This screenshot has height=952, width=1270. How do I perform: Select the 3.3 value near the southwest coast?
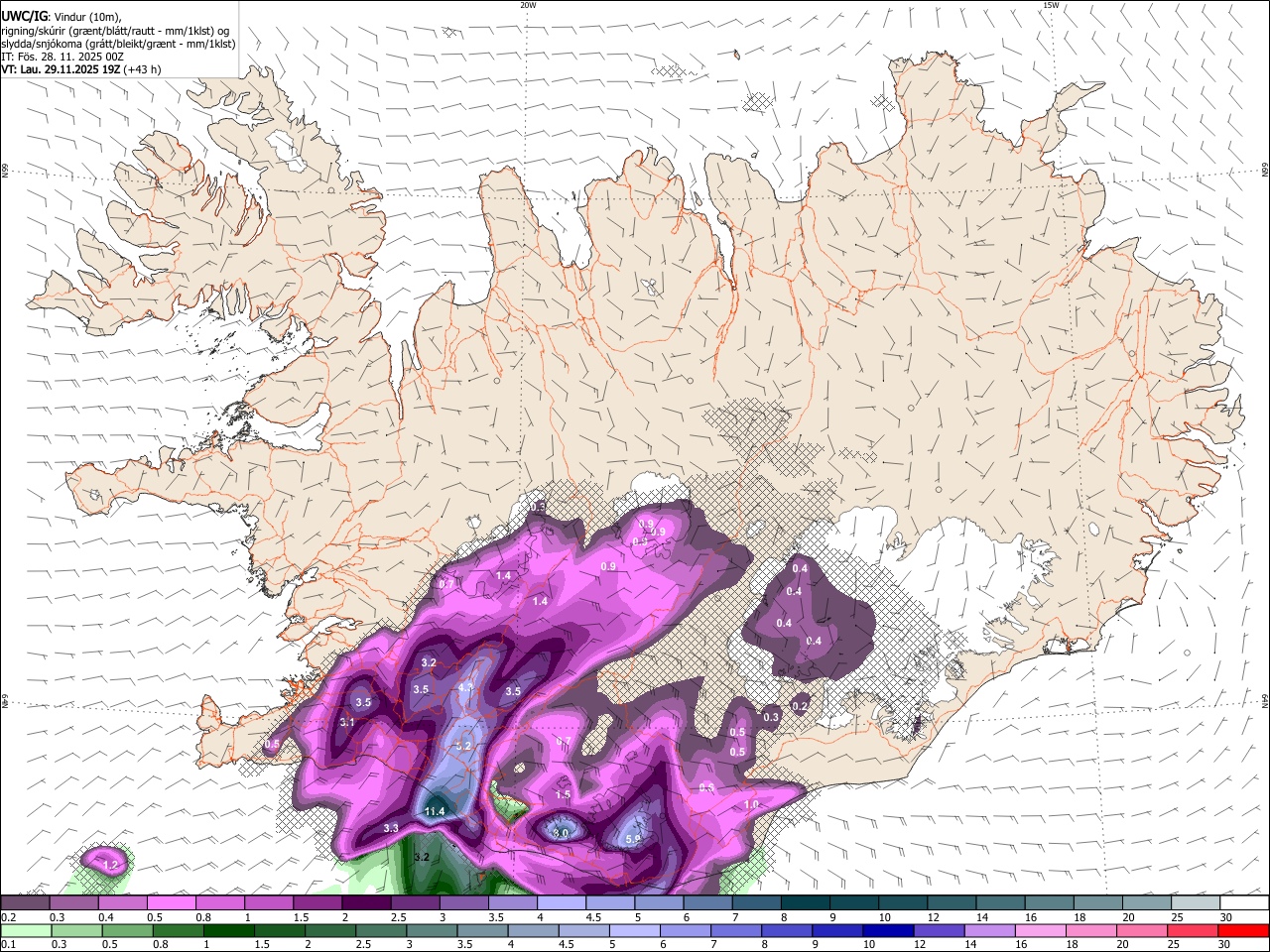pyautogui.click(x=391, y=828)
